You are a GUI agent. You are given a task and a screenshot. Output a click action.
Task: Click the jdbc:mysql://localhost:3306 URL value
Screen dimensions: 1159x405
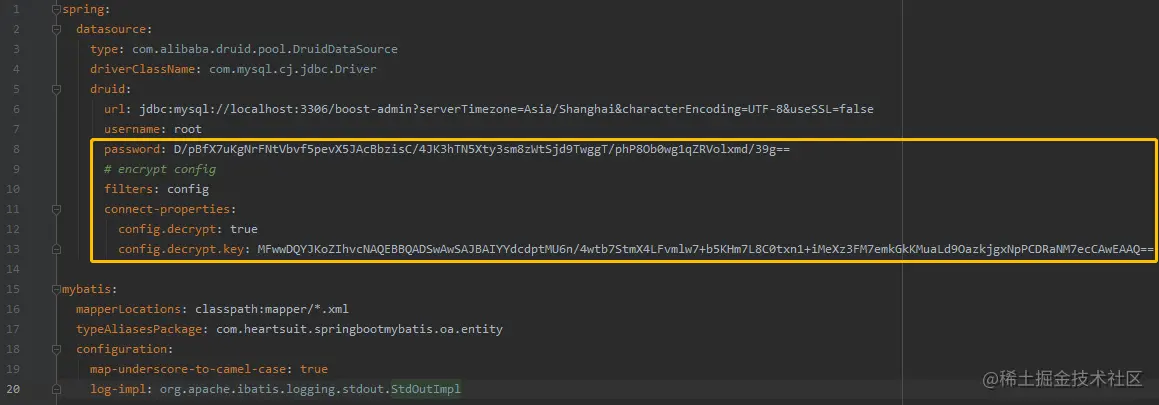pos(506,109)
